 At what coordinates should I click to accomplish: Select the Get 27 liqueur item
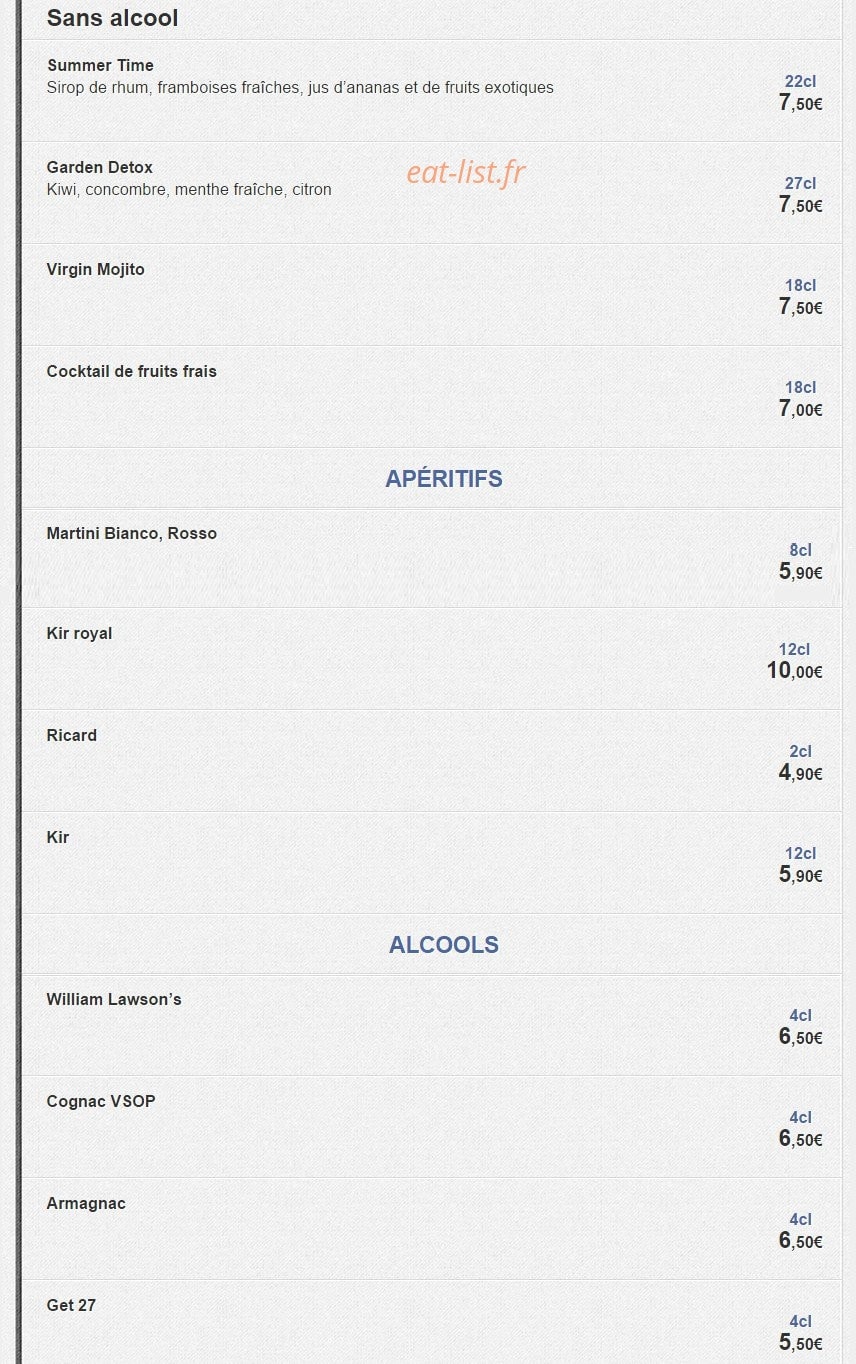point(432,1322)
